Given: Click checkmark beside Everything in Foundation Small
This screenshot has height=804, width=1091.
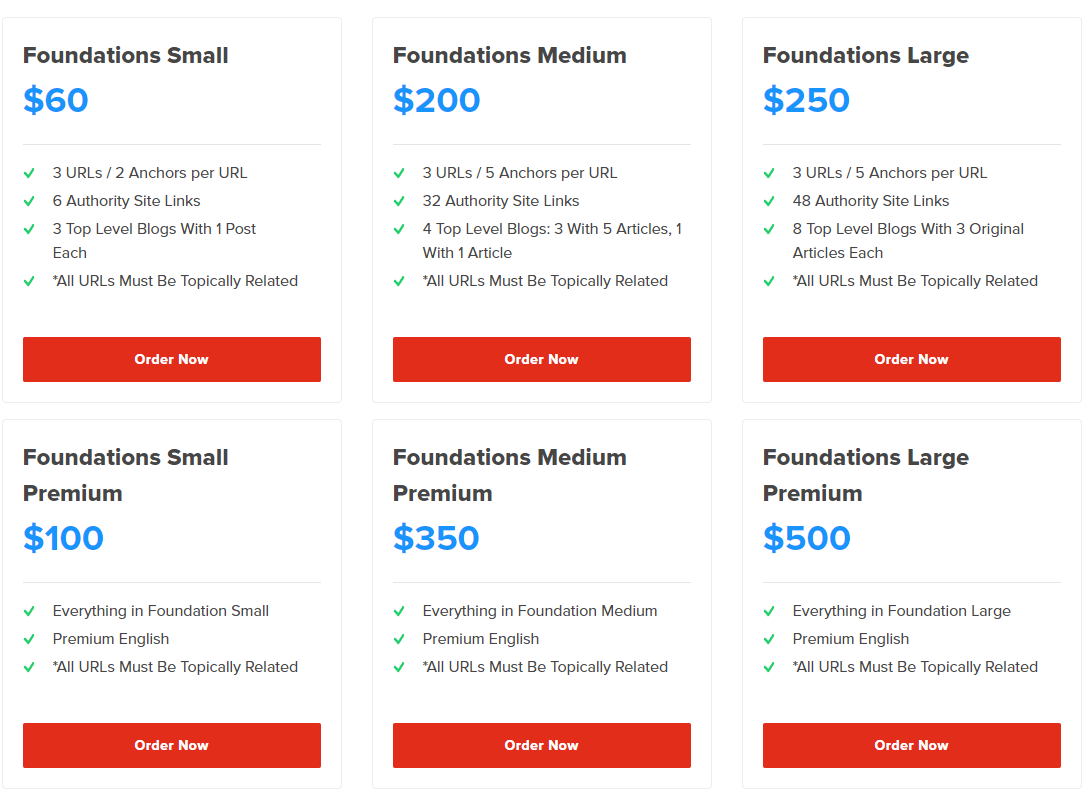Looking at the screenshot, I should click(x=29, y=611).
